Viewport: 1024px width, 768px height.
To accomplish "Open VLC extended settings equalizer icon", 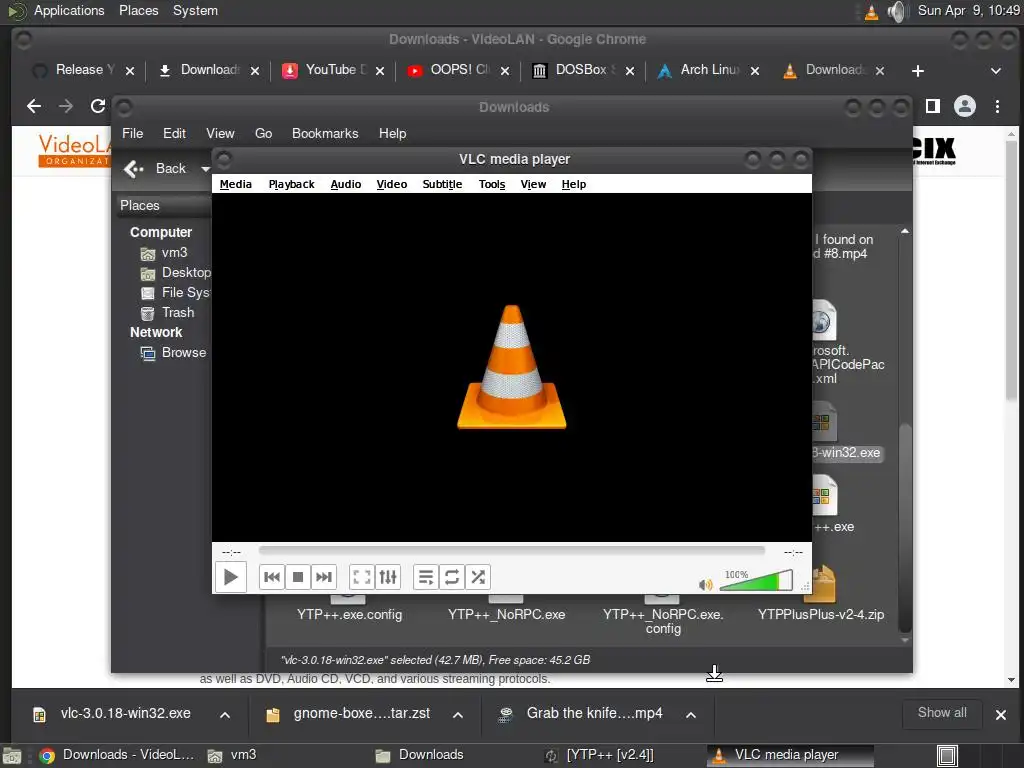I will (x=388, y=577).
